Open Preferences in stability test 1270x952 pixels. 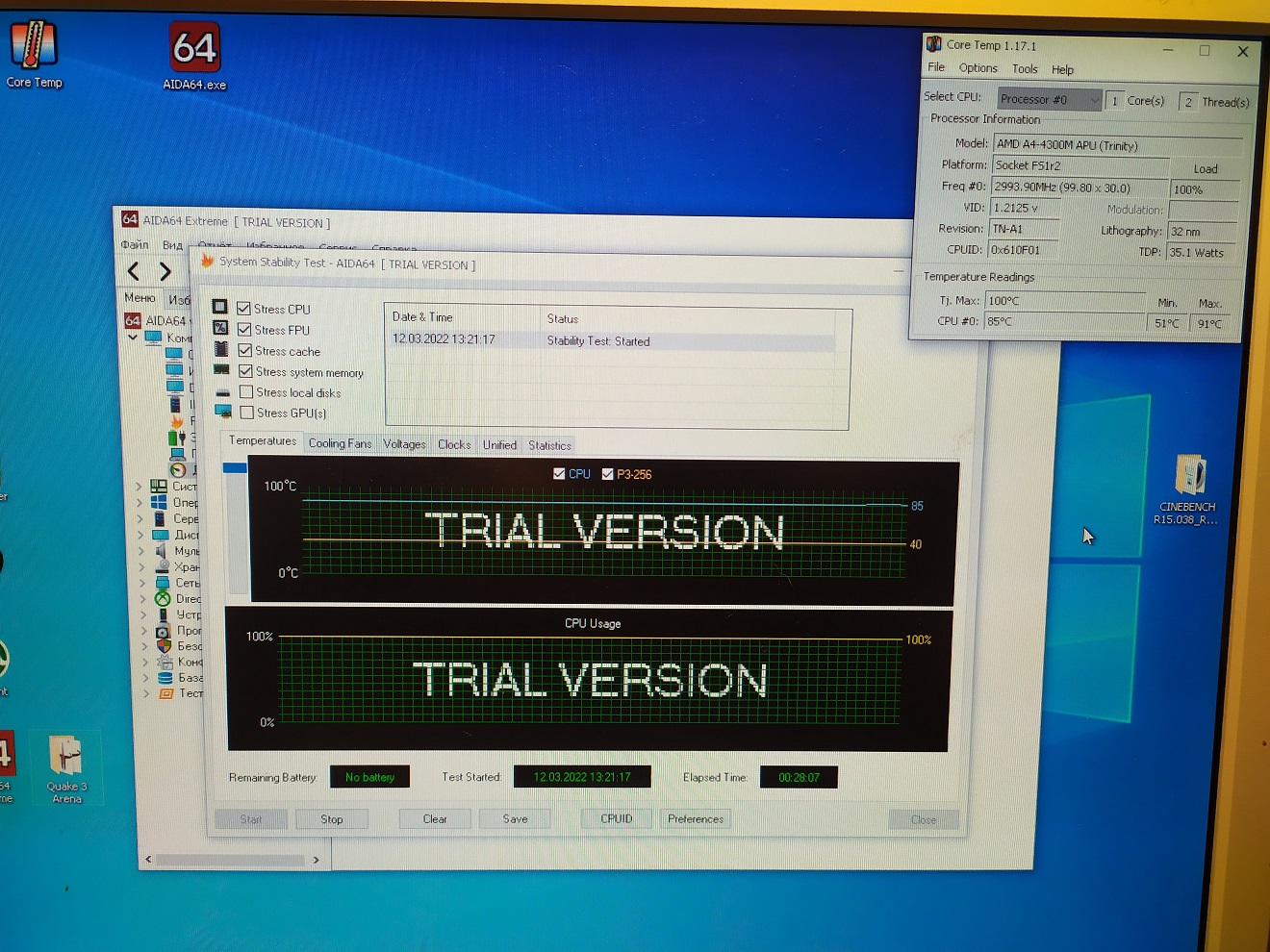click(696, 819)
